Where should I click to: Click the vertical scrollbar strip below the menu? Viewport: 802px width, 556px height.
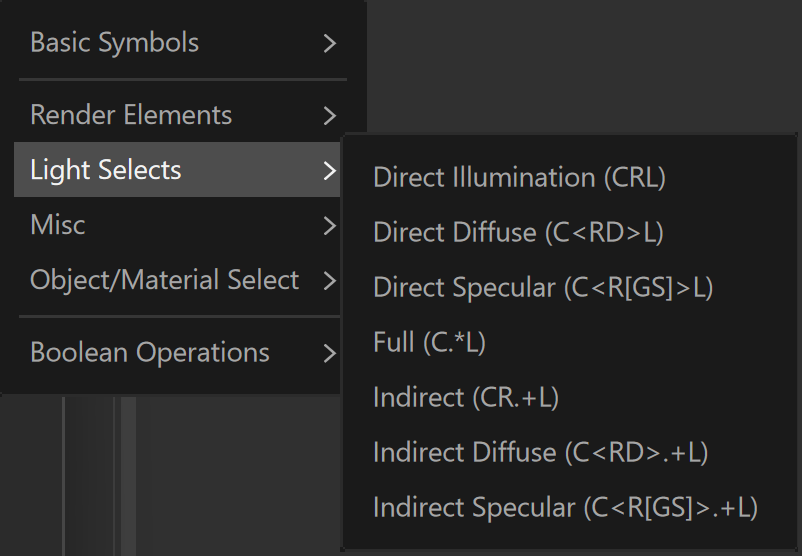point(128,476)
